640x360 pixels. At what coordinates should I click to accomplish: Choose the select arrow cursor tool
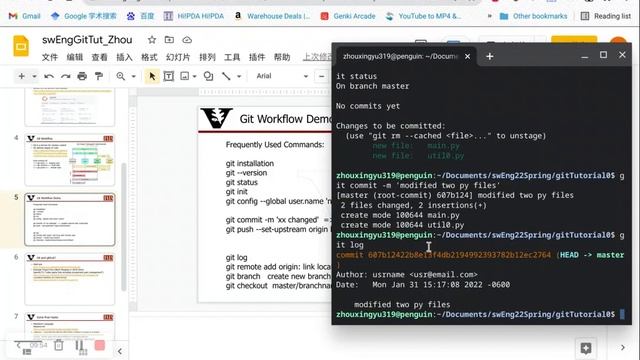coord(152,76)
